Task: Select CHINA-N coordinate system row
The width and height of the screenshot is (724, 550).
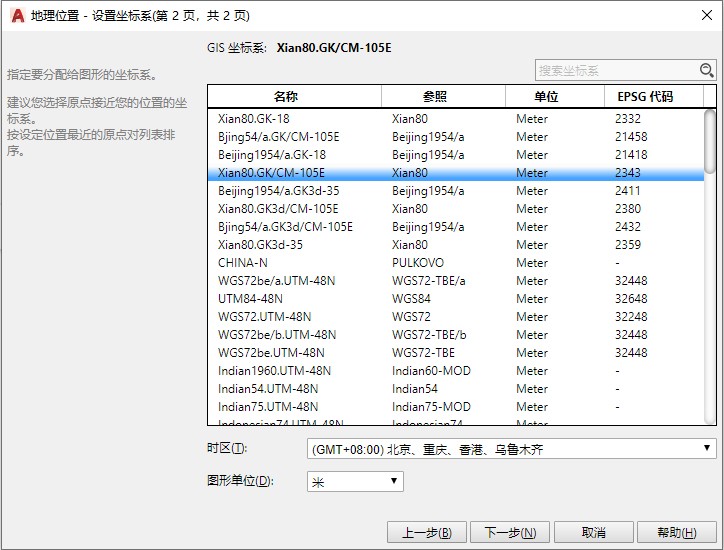Action: pos(456,263)
